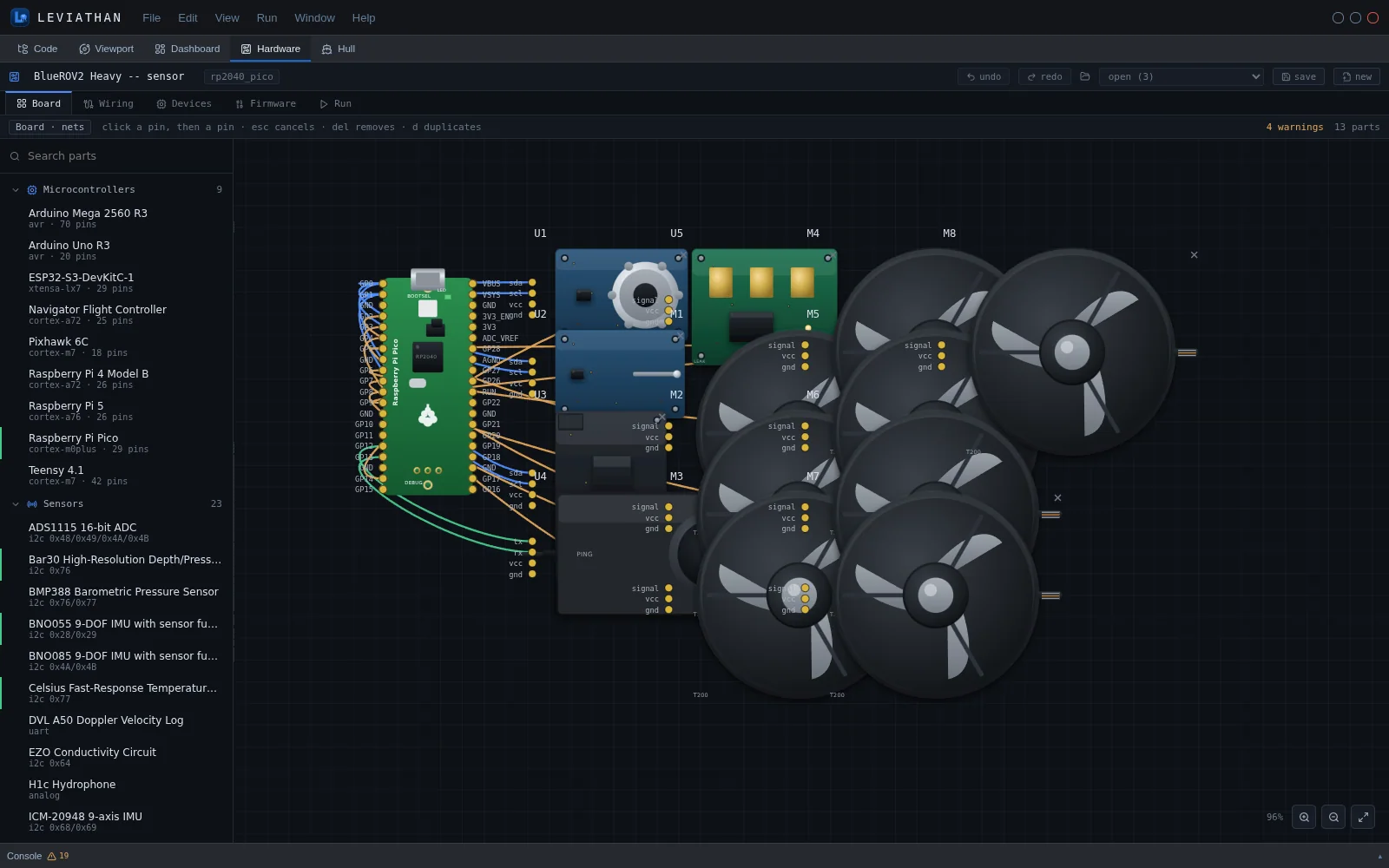Click the 4 warnings indicator
1389x868 pixels.
tap(1294, 127)
